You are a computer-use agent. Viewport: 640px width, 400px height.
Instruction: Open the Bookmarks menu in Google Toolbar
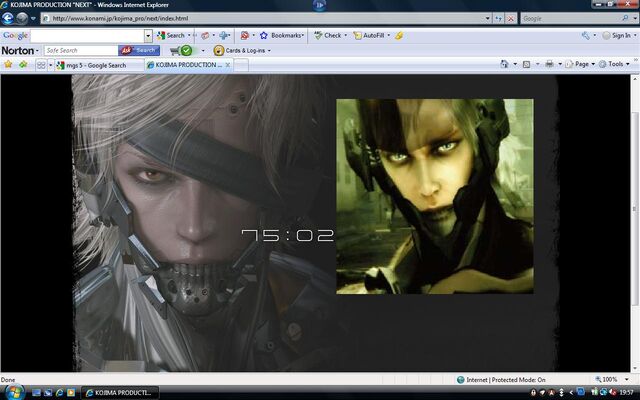(282, 36)
